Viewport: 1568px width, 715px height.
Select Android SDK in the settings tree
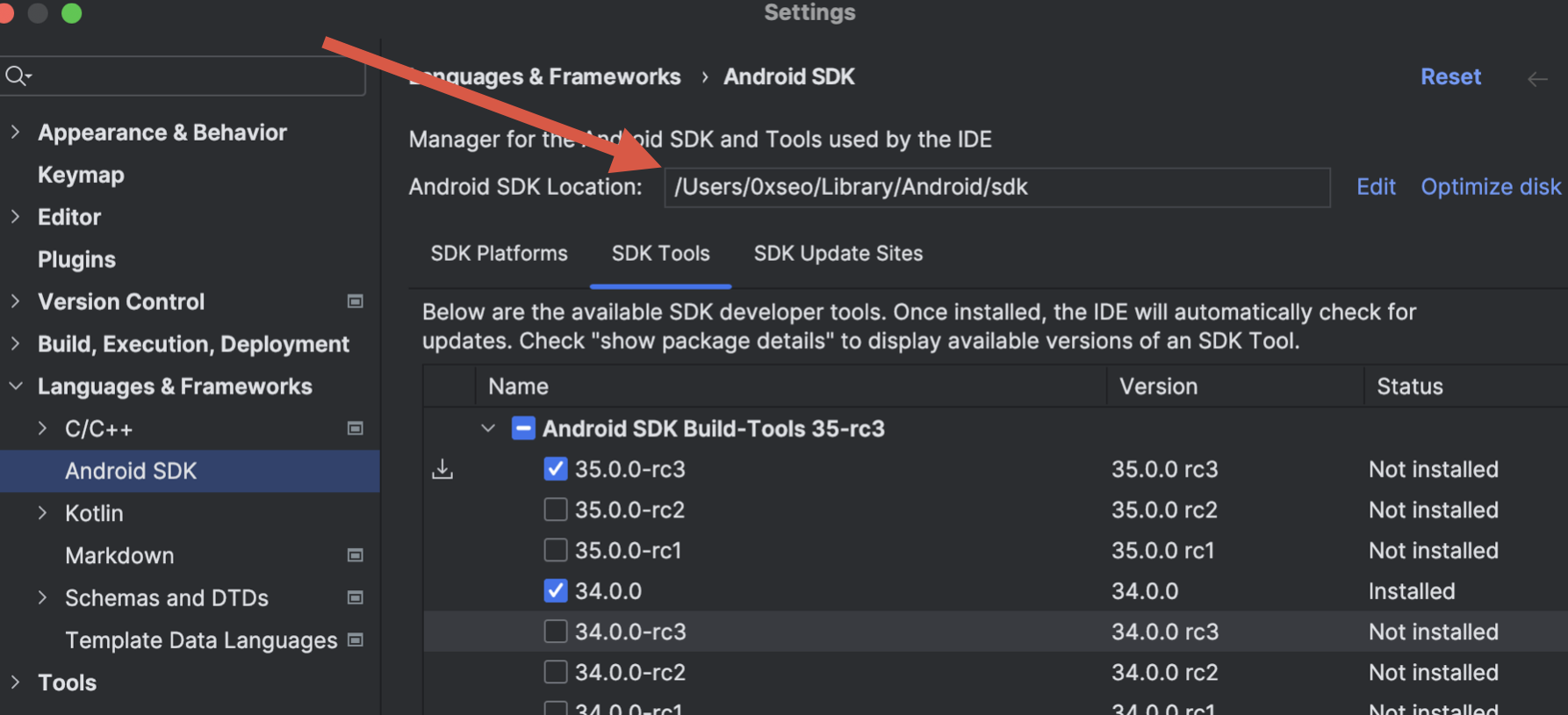pyautogui.click(x=190, y=471)
